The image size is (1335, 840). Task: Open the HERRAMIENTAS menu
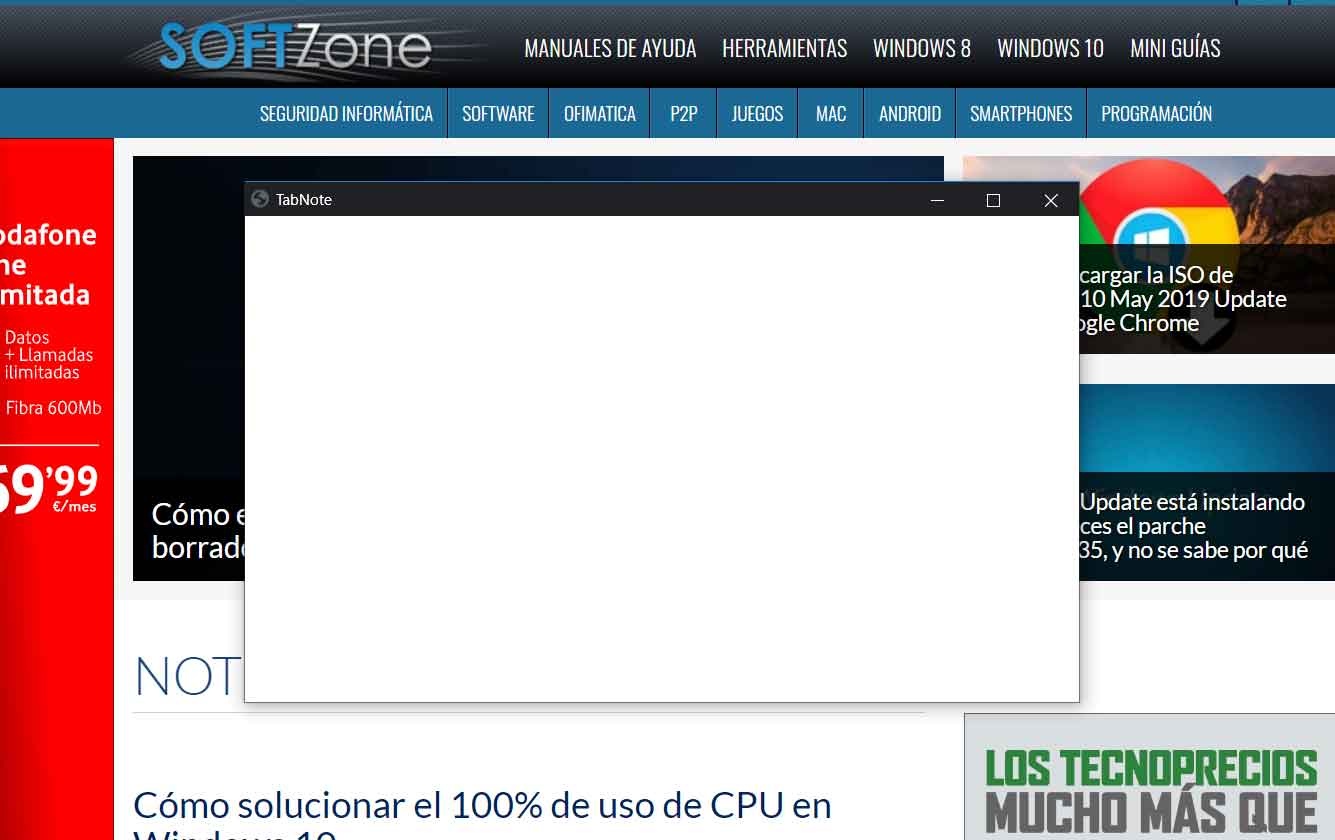coord(785,48)
